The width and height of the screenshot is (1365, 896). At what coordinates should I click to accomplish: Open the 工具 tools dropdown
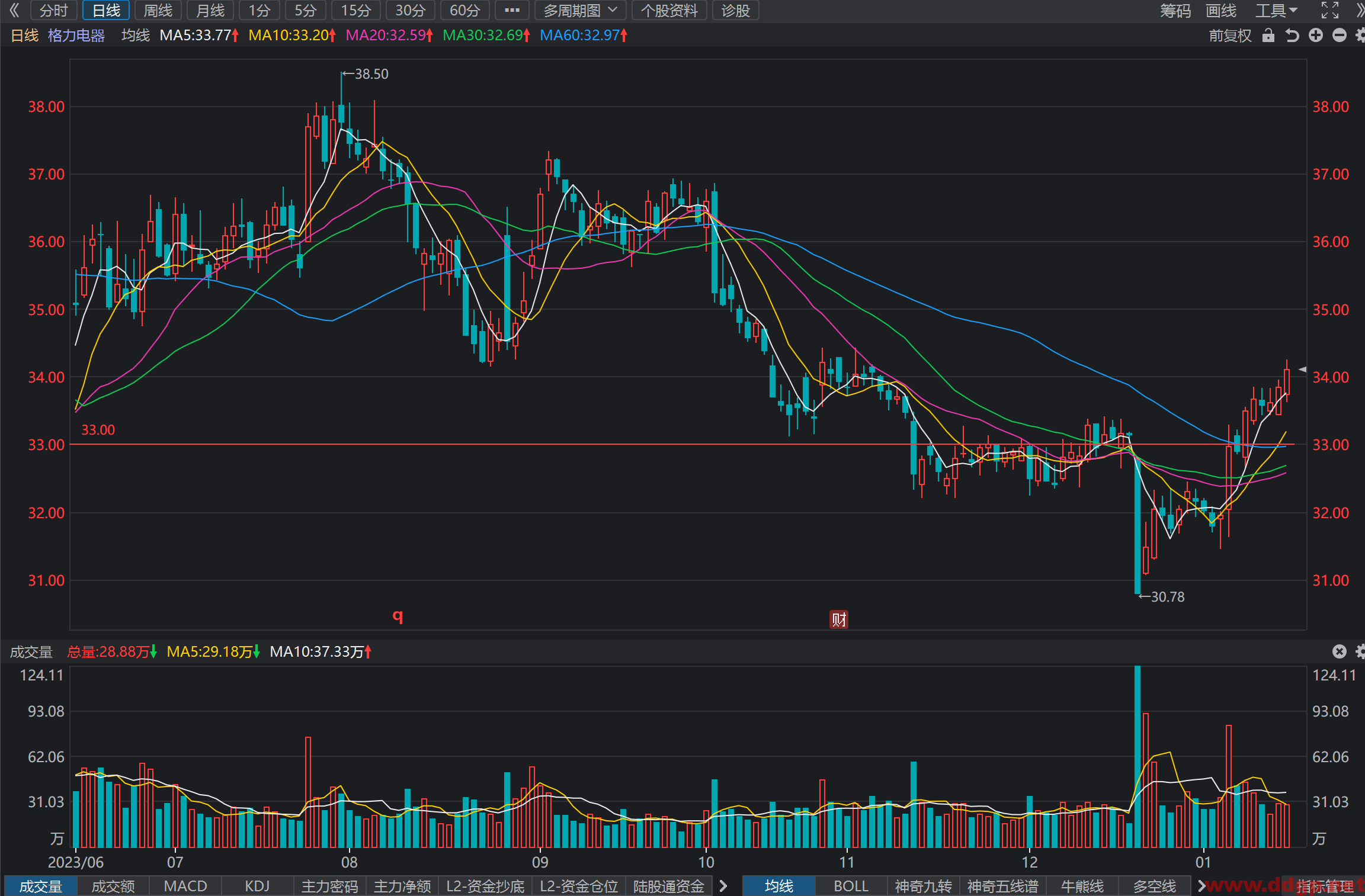1277,11
